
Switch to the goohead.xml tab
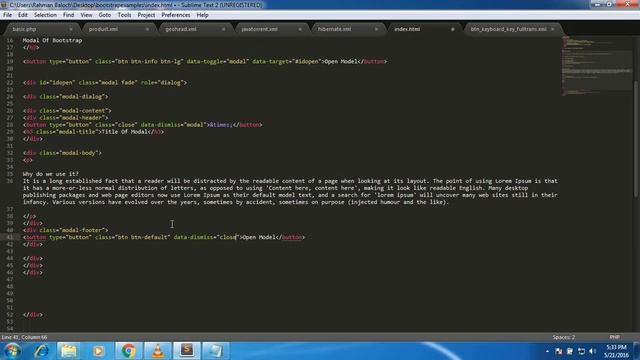pos(181,29)
